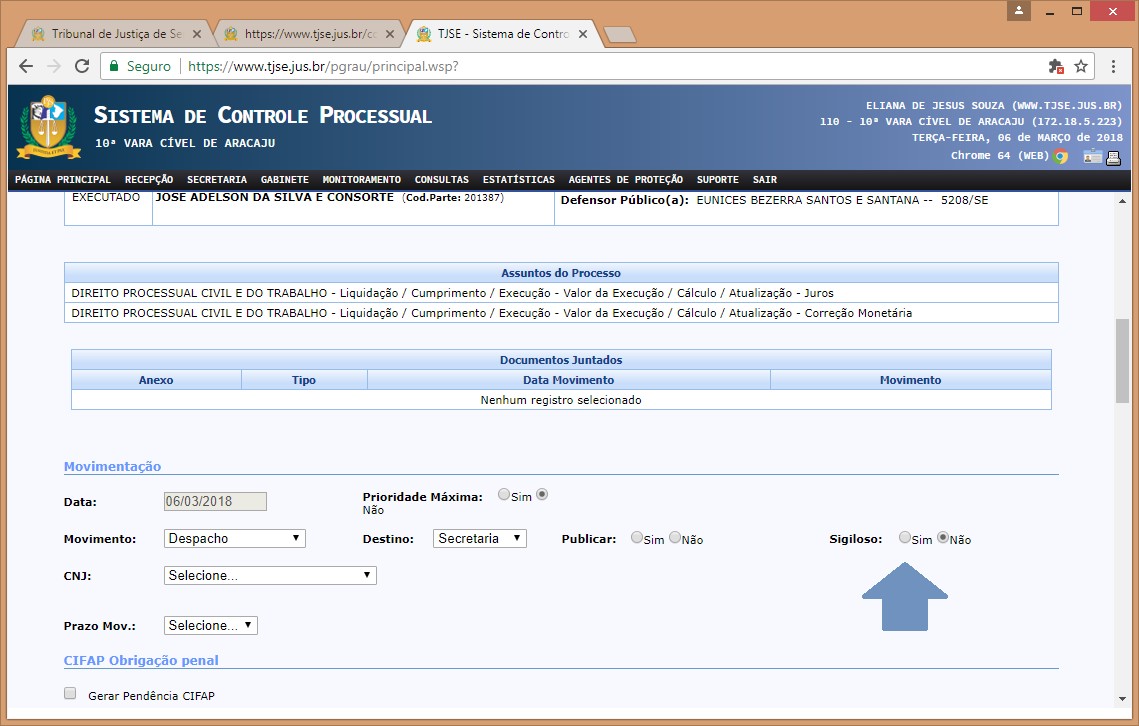Set Sigiloso to Sim
1139x726 pixels.
pyautogui.click(x=905, y=538)
